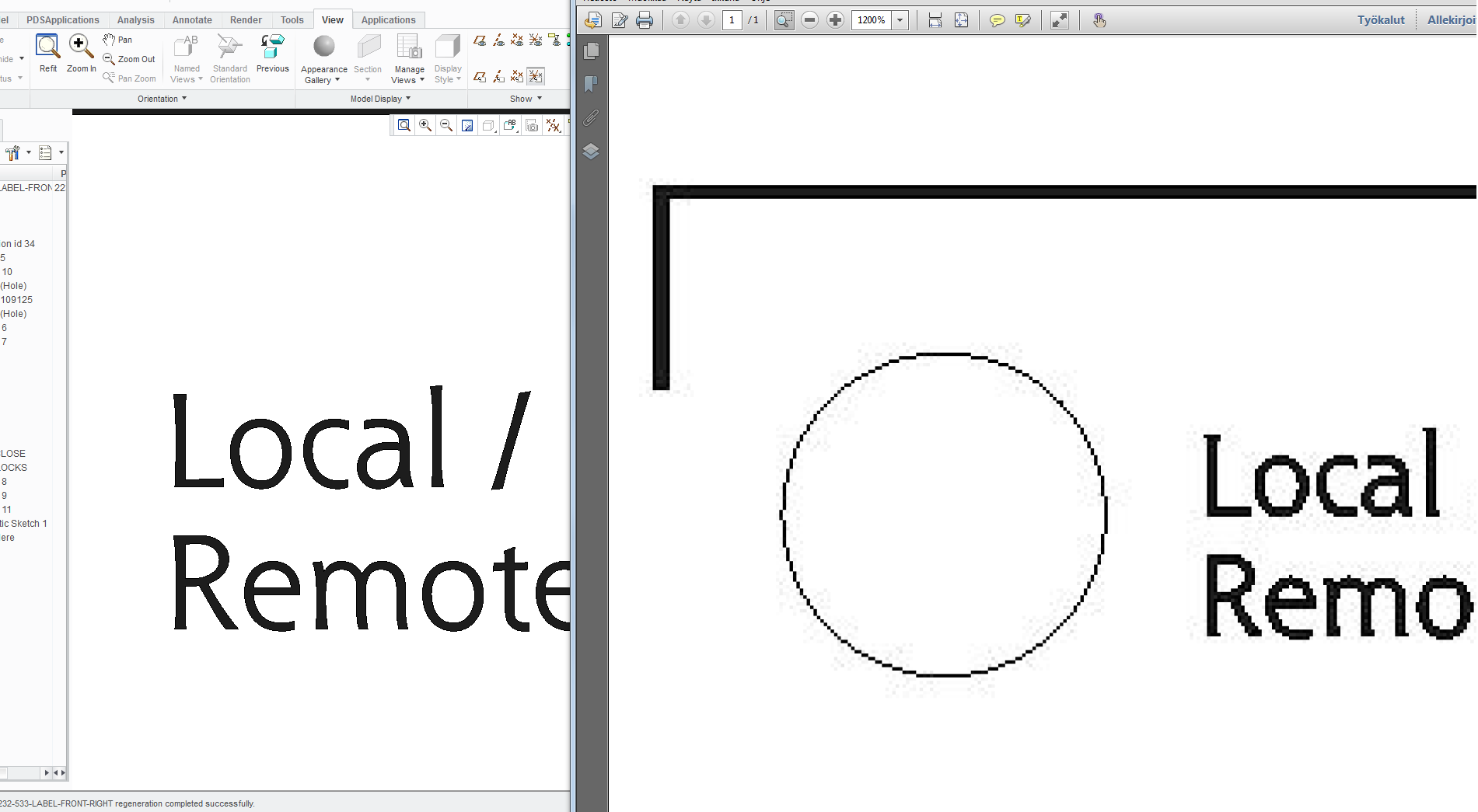The image size is (1478, 812).
Task: Toggle coordinate system display in Show group
Action: point(536,40)
